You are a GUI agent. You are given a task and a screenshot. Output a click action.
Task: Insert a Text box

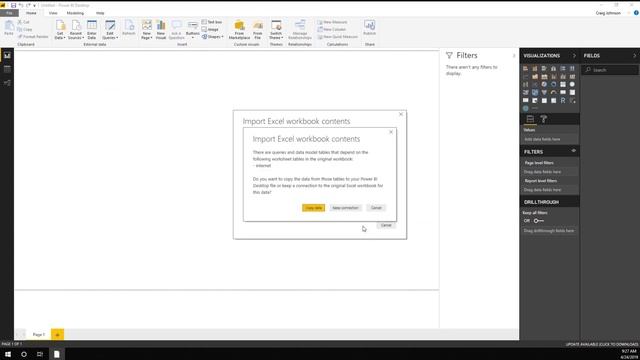click(212, 22)
